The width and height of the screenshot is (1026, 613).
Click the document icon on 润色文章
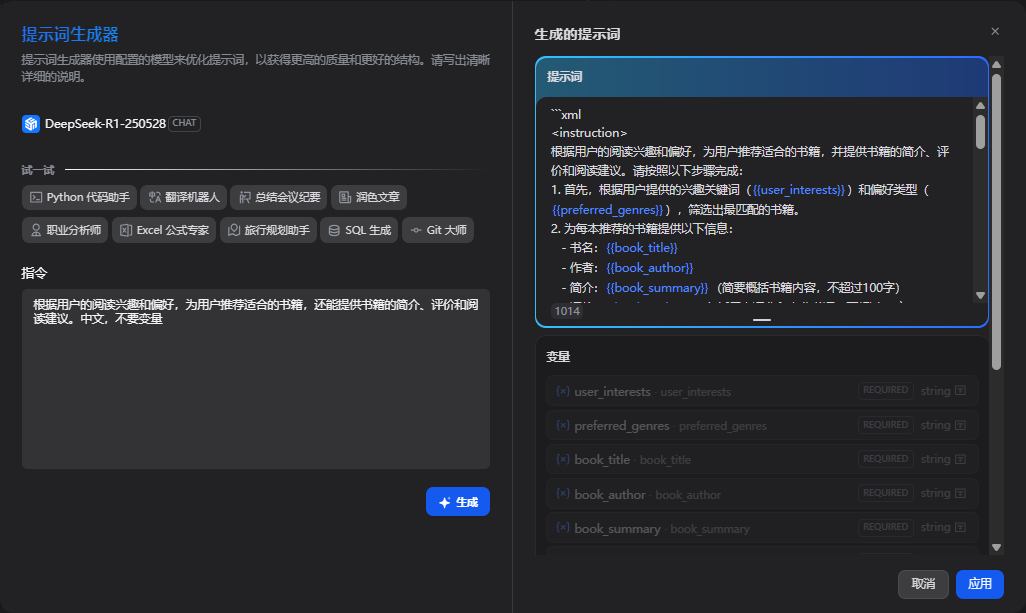point(345,197)
